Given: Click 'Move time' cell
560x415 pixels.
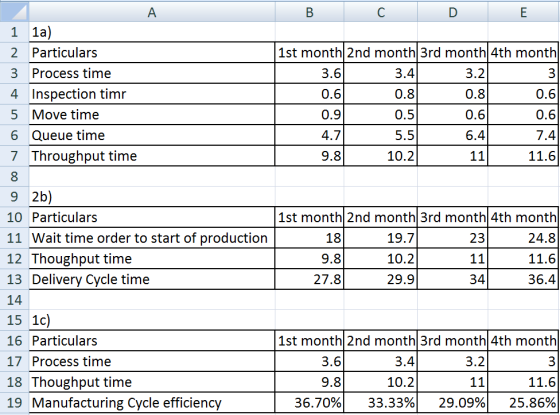Looking at the screenshot, I should pos(152,115).
